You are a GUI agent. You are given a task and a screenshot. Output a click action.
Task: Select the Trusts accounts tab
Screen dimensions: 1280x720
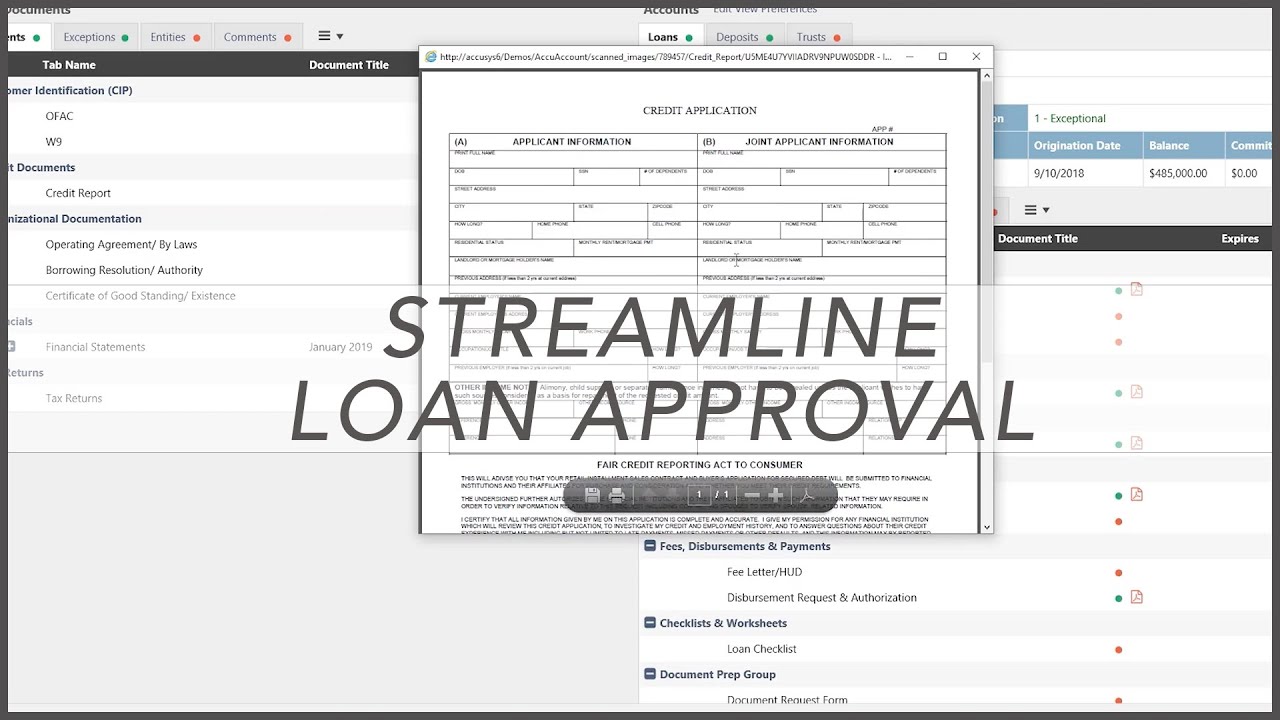(x=818, y=37)
